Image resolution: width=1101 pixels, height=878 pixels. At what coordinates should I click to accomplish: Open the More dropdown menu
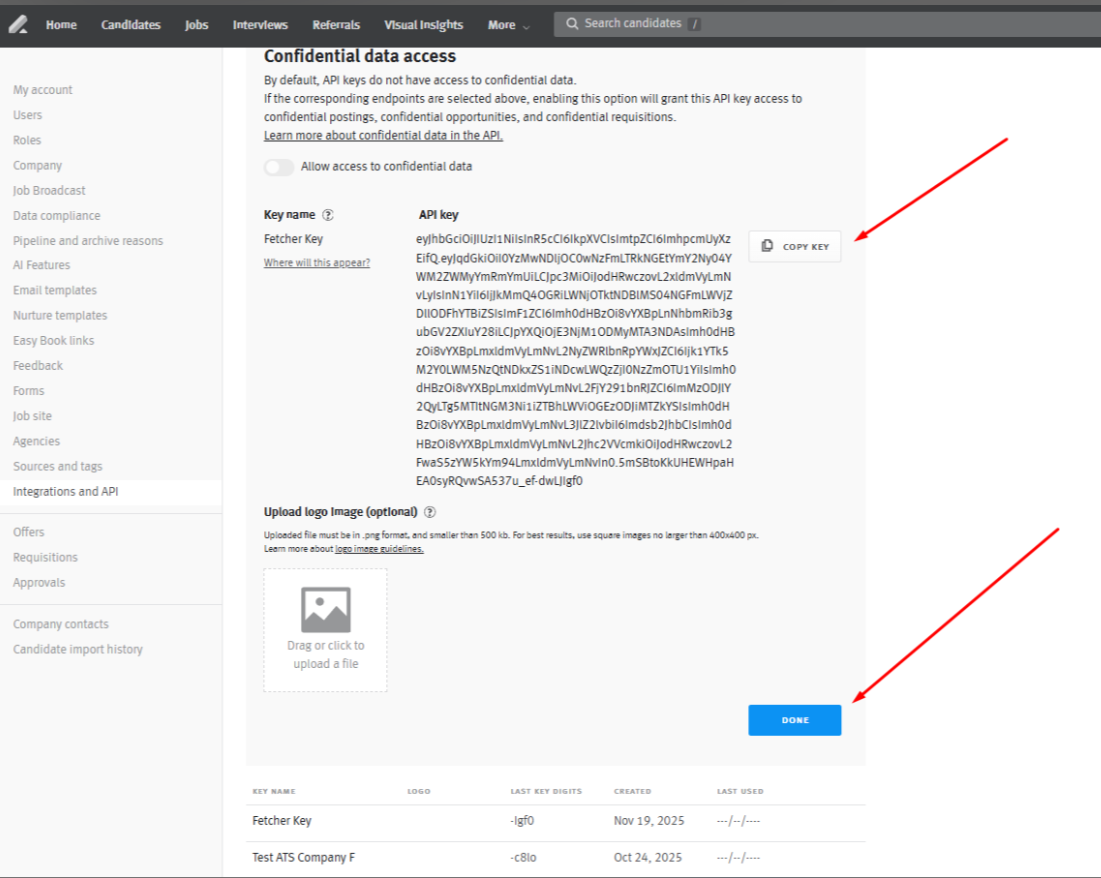coord(506,24)
